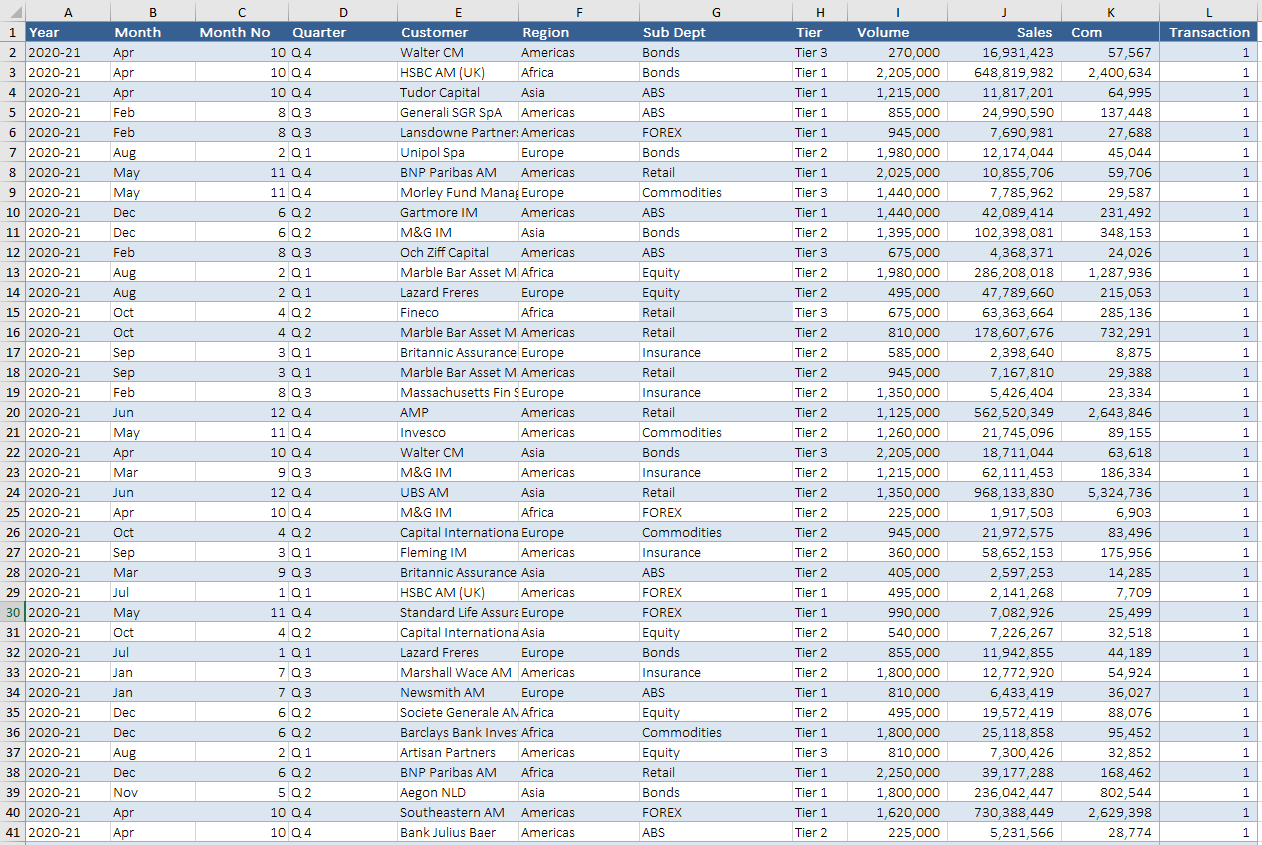Select the Och Ziff Capital cell
The width and height of the screenshot is (1262, 845).
[457, 252]
